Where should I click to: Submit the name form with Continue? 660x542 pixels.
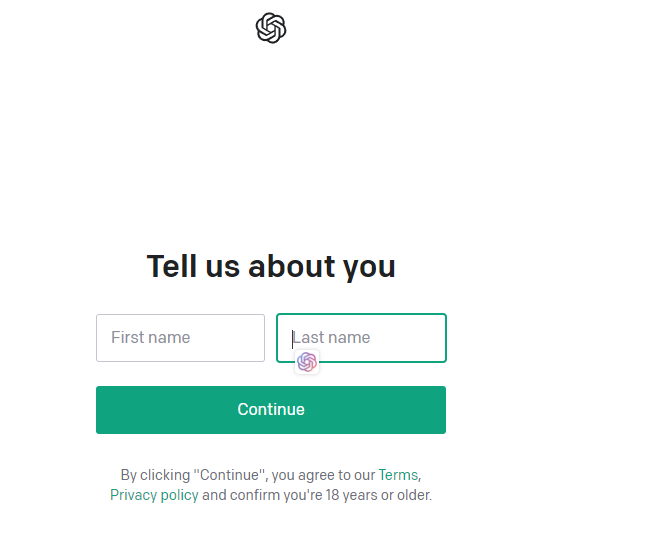click(271, 410)
